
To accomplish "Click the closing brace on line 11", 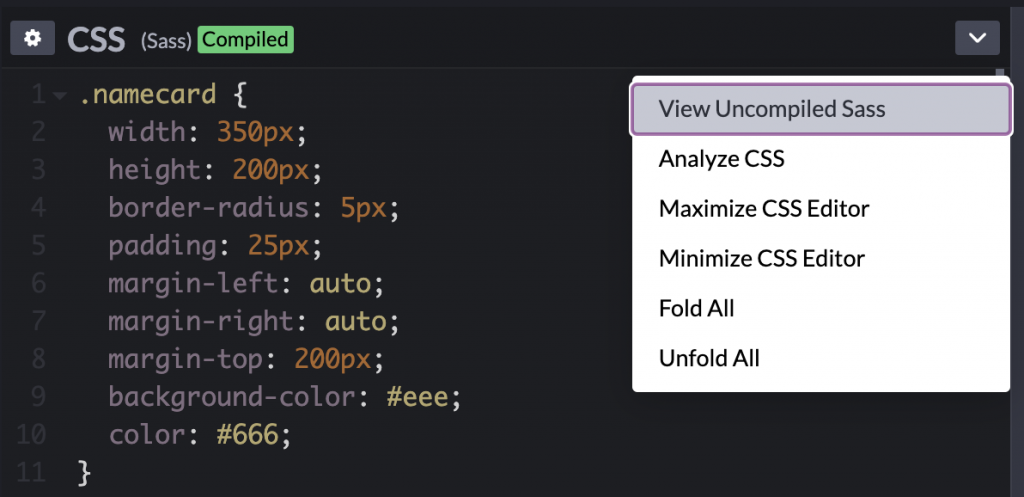I will coord(84,472).
